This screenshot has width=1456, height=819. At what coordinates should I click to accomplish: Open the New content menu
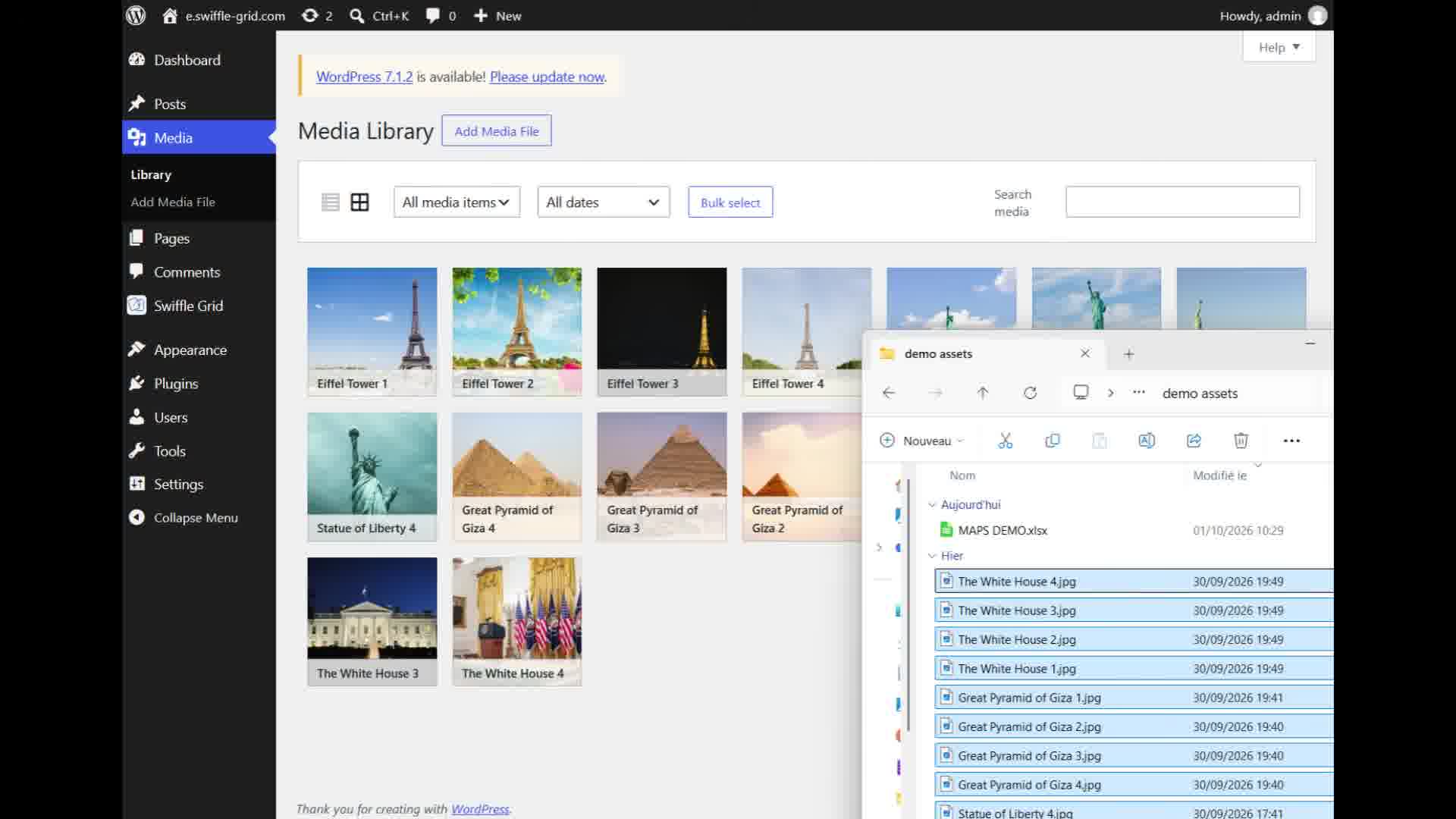tap(497, 15)
